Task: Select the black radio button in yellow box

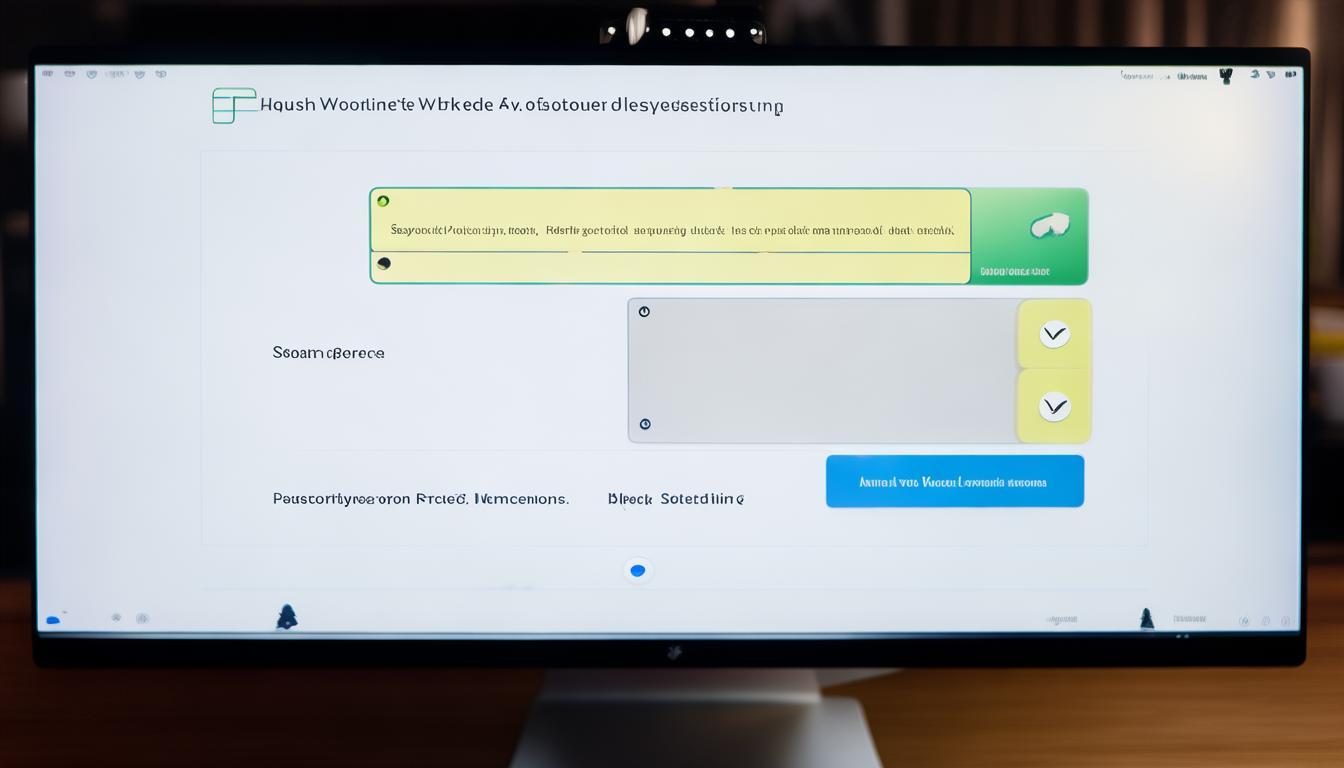Action: pyautogui.click(x=384, y=264)
